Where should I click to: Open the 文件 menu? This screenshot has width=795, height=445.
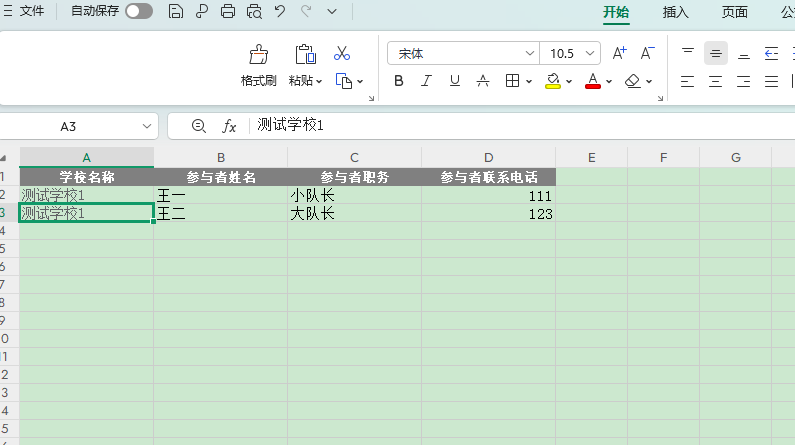click(24, 12)
